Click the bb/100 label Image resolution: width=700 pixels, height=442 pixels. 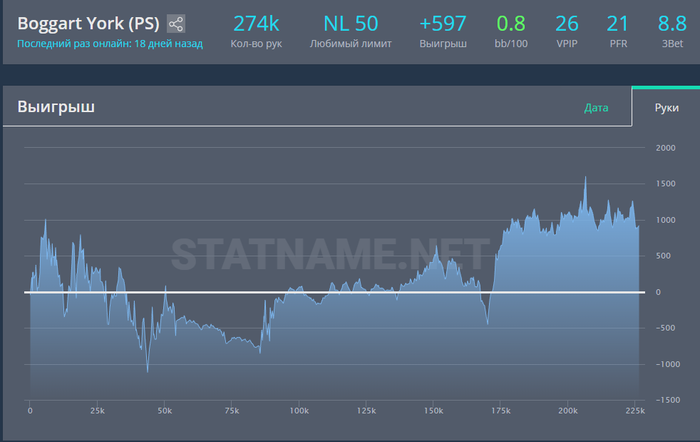click(x=511, y=44)
